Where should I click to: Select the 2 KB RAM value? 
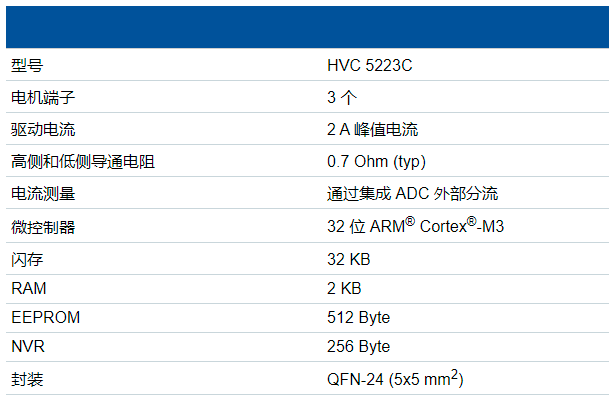tap(344, 288)
